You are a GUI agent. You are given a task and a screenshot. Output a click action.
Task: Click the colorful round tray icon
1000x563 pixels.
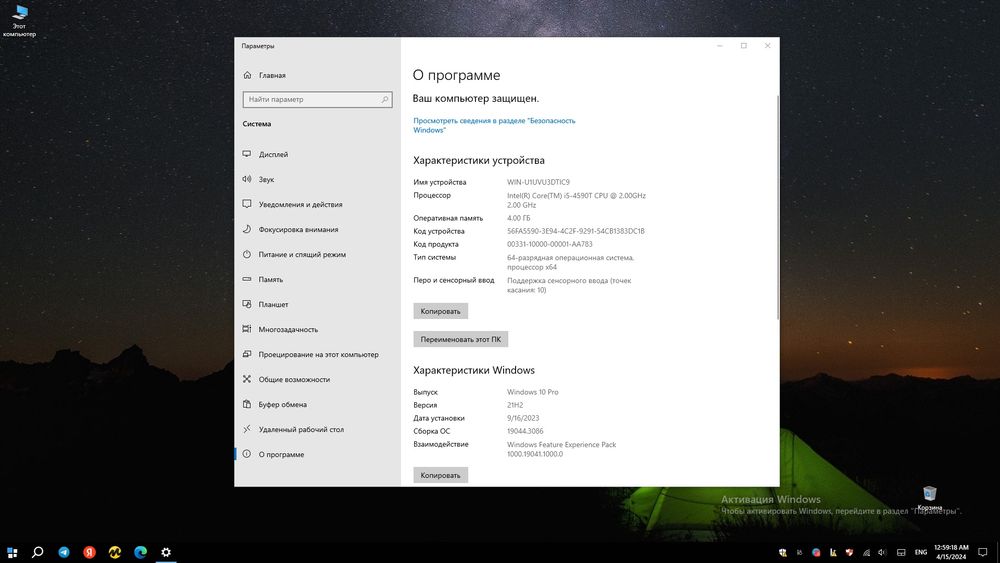coord(816,552)
